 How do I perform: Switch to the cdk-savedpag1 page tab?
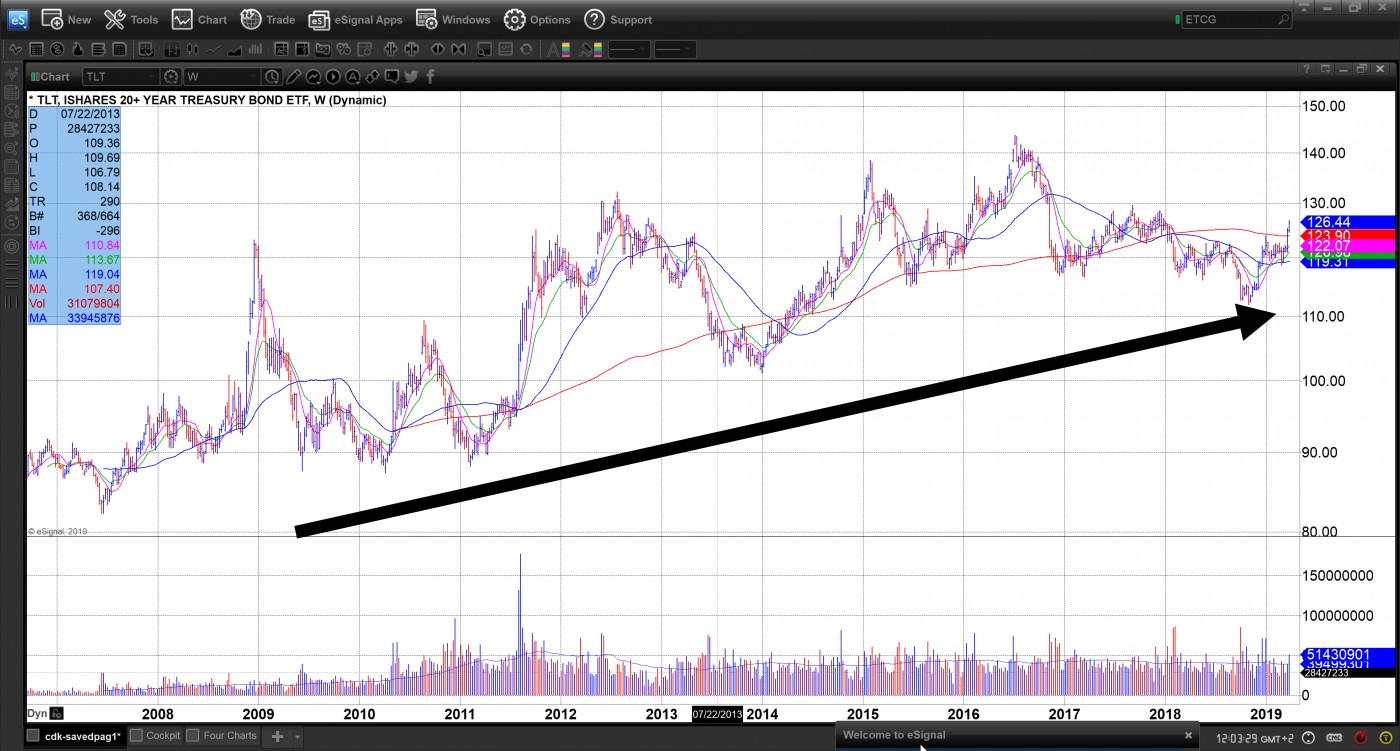click(x=83, y=736)
